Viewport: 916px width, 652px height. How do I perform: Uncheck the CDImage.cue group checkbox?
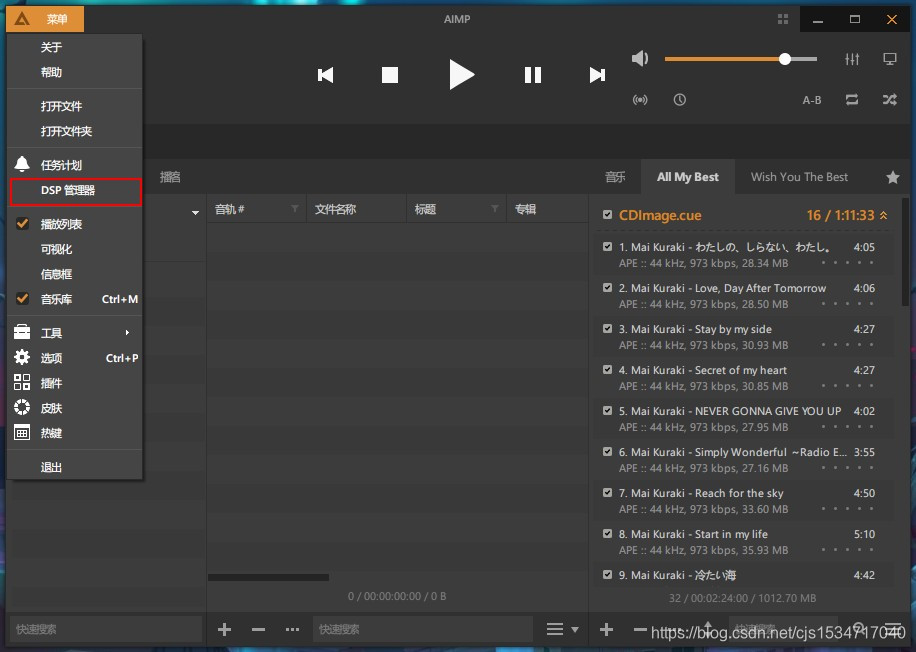click(608, 215)
